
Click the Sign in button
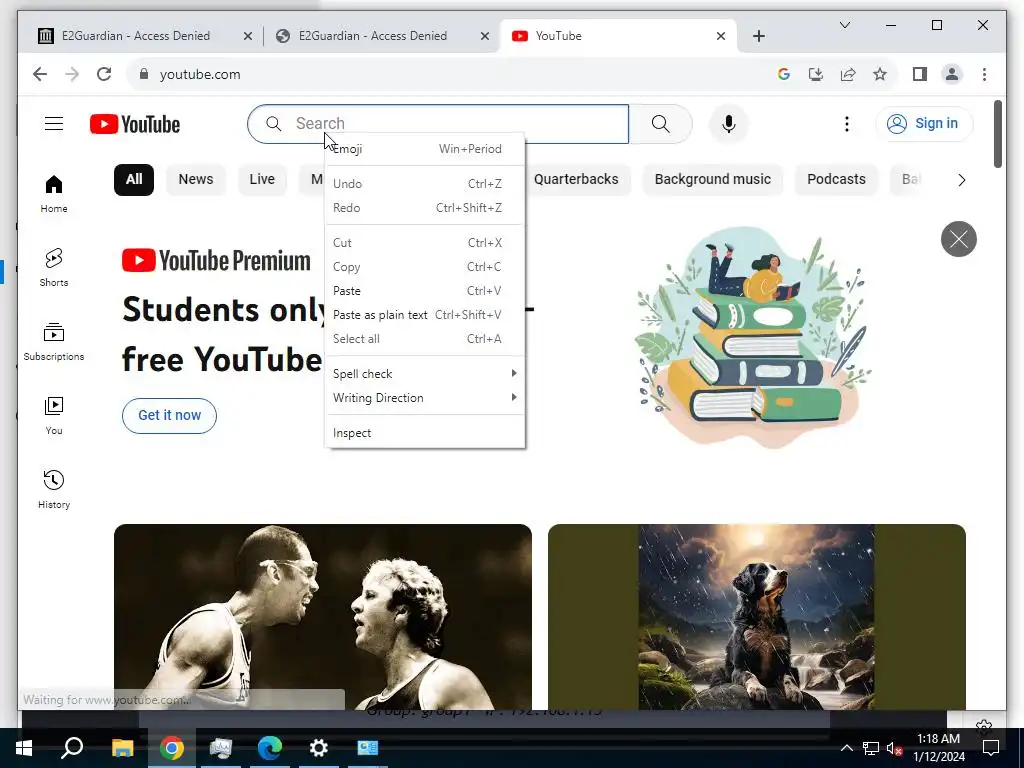pos(924,123)
